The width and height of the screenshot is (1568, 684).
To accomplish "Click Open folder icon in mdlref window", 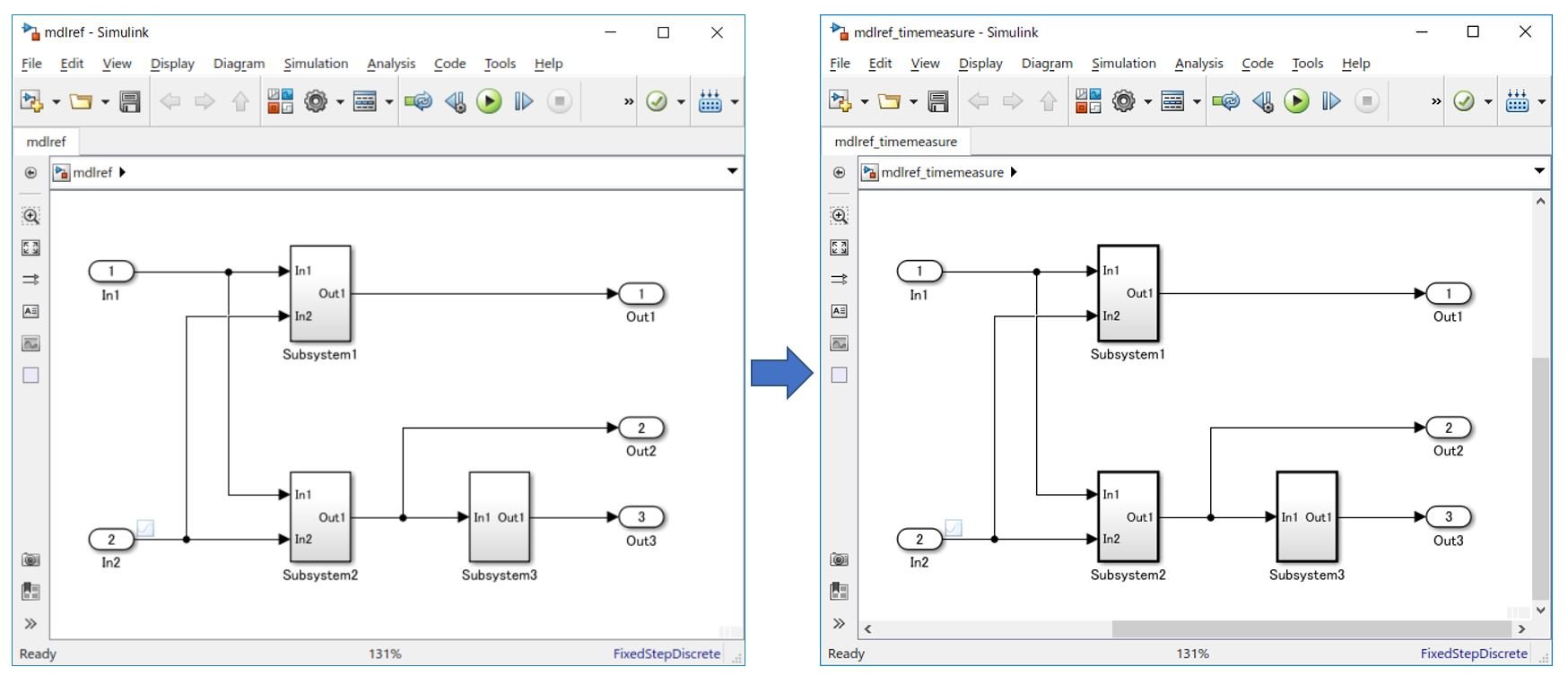I will click(x=81, y=101).
